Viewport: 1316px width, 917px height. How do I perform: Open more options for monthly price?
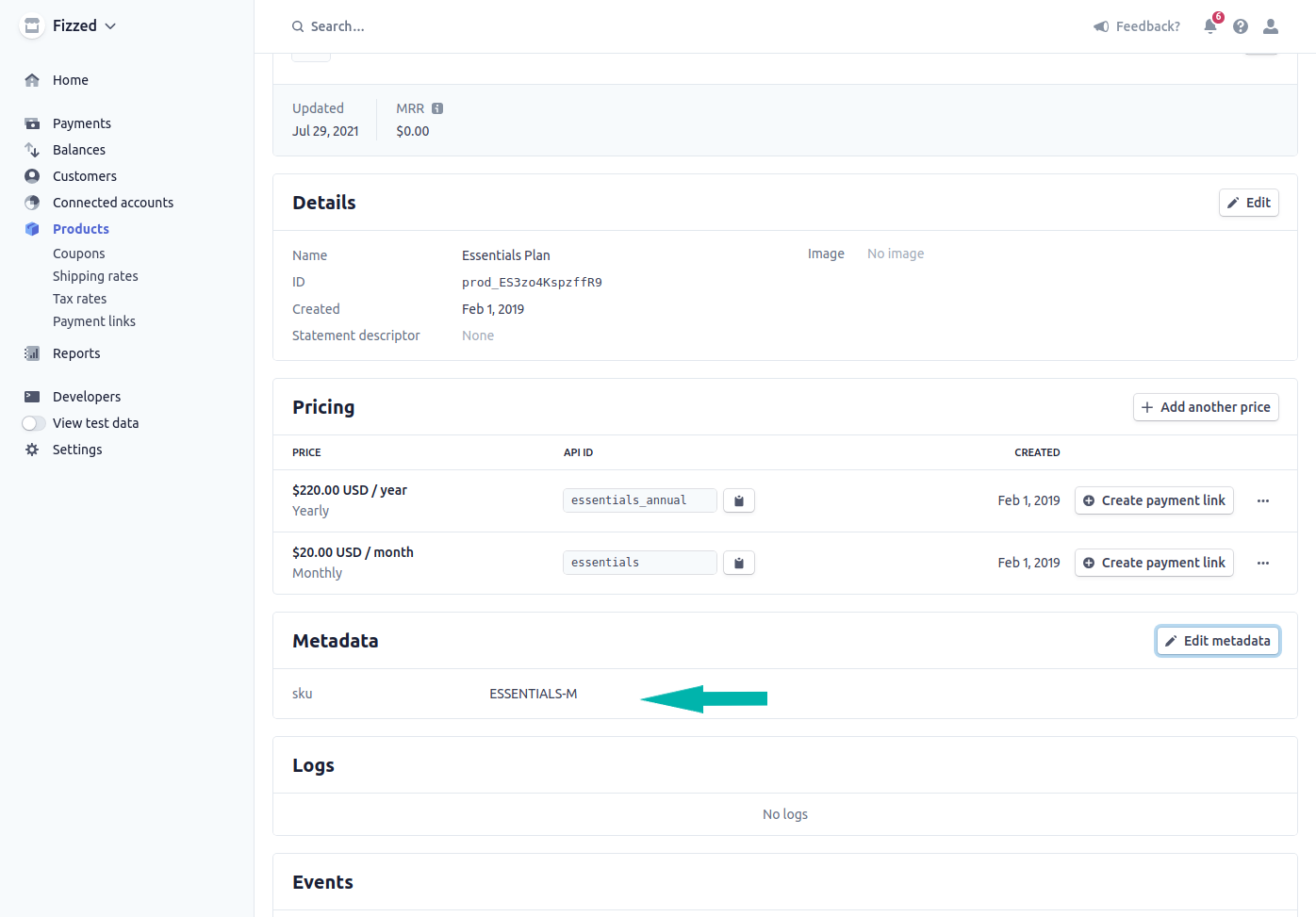click(1263, 563)
